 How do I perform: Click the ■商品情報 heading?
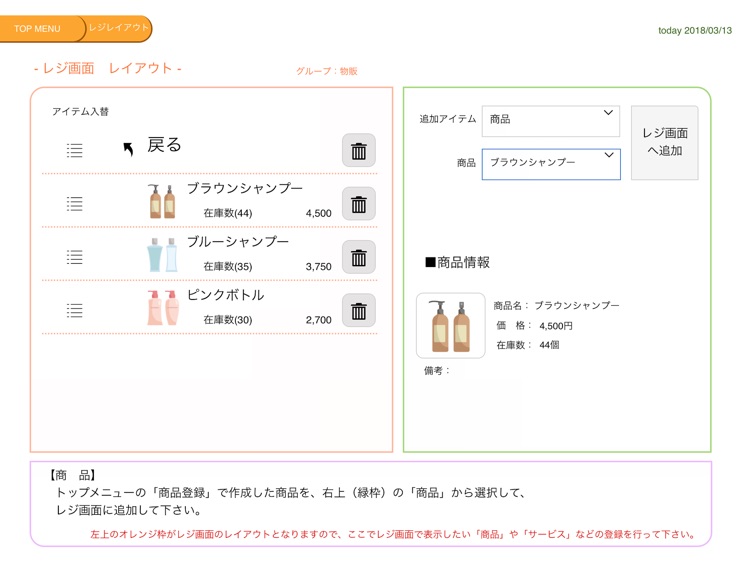pos(457,262)
